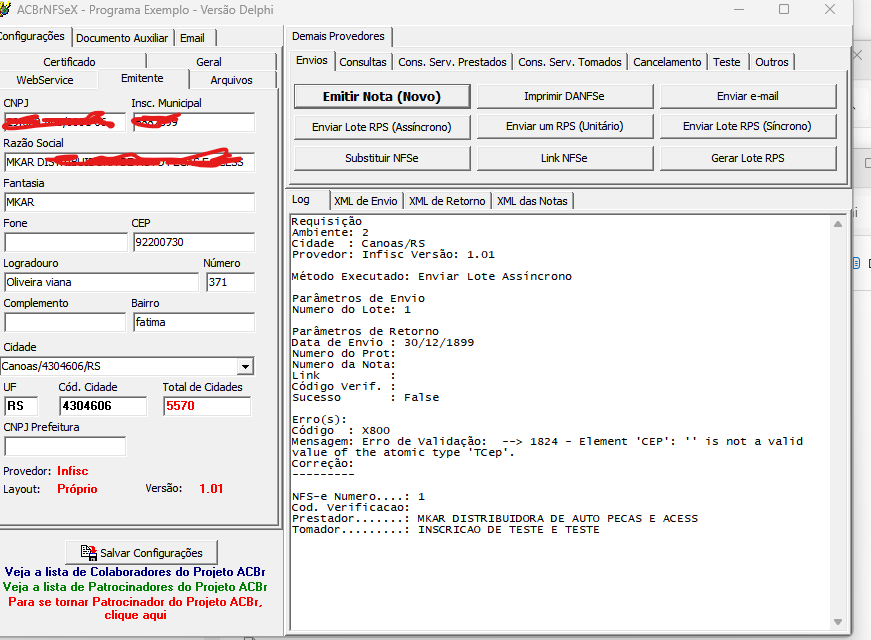This screenshot has width=871, height=640.
Task: Click the Total de Cidades field 5570
Action: click(207, 406)
